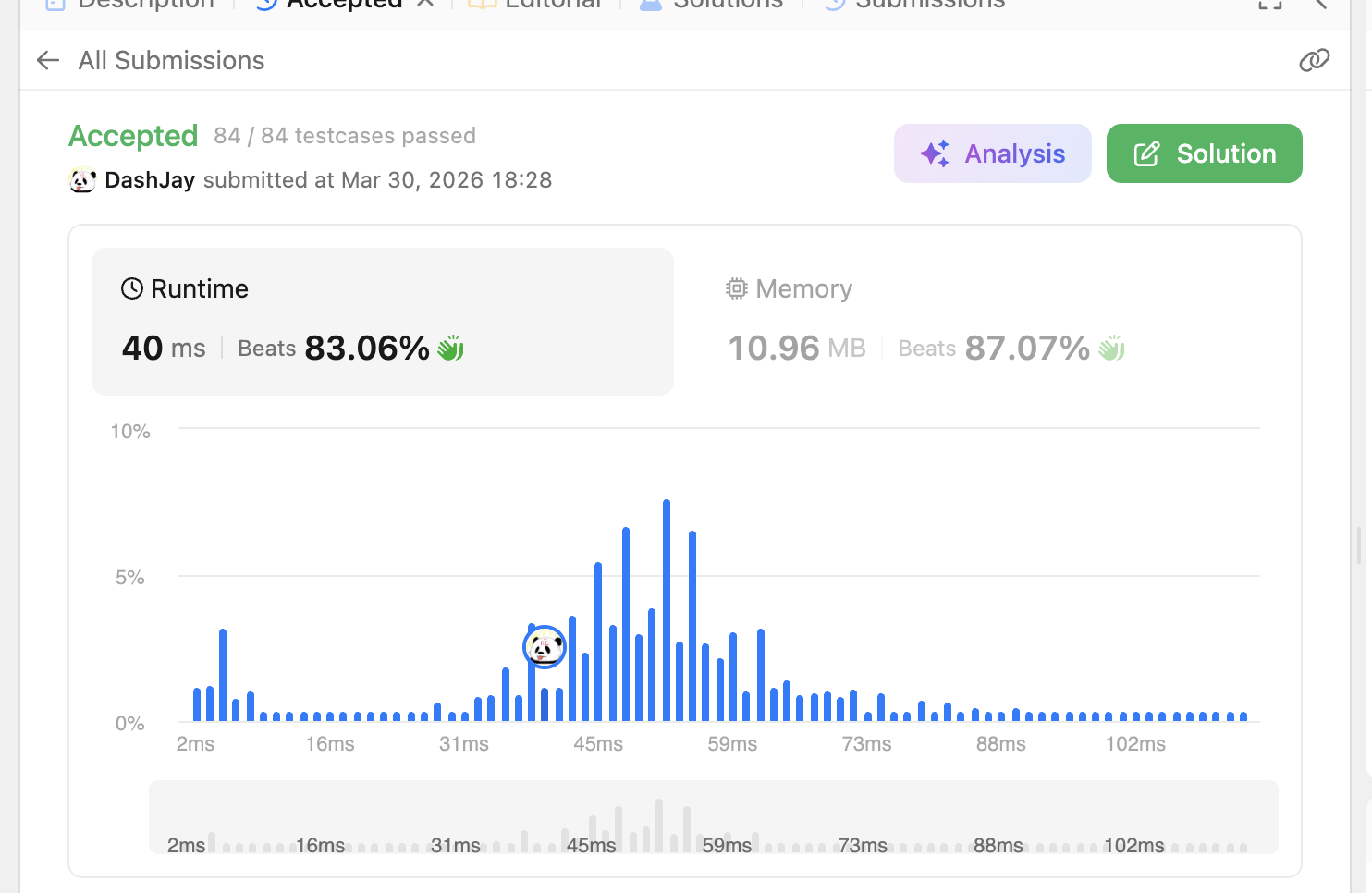Click the DashJay panda avatar near username
This screenshot has height=893, width=1372.
pos(83,179)
